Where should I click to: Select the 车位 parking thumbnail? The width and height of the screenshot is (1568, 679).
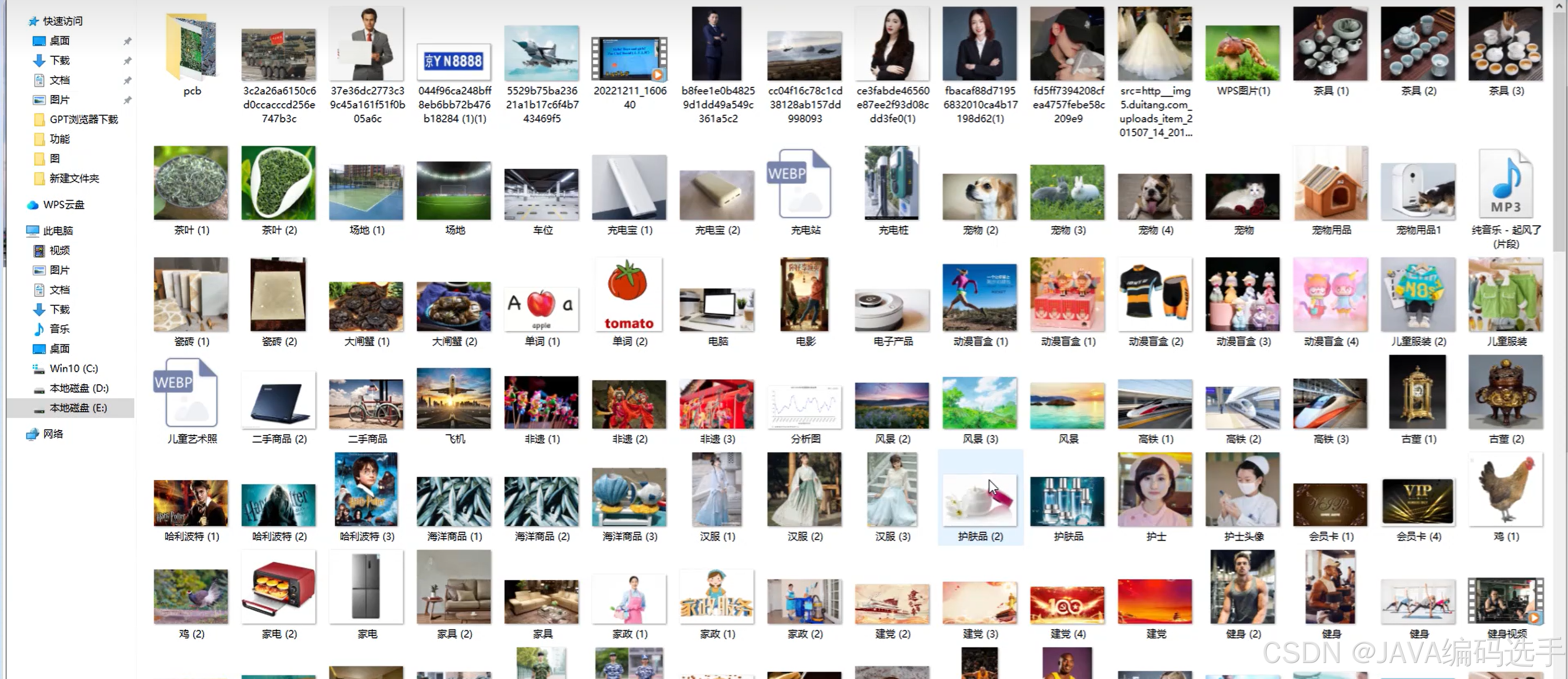coord(542,194)
